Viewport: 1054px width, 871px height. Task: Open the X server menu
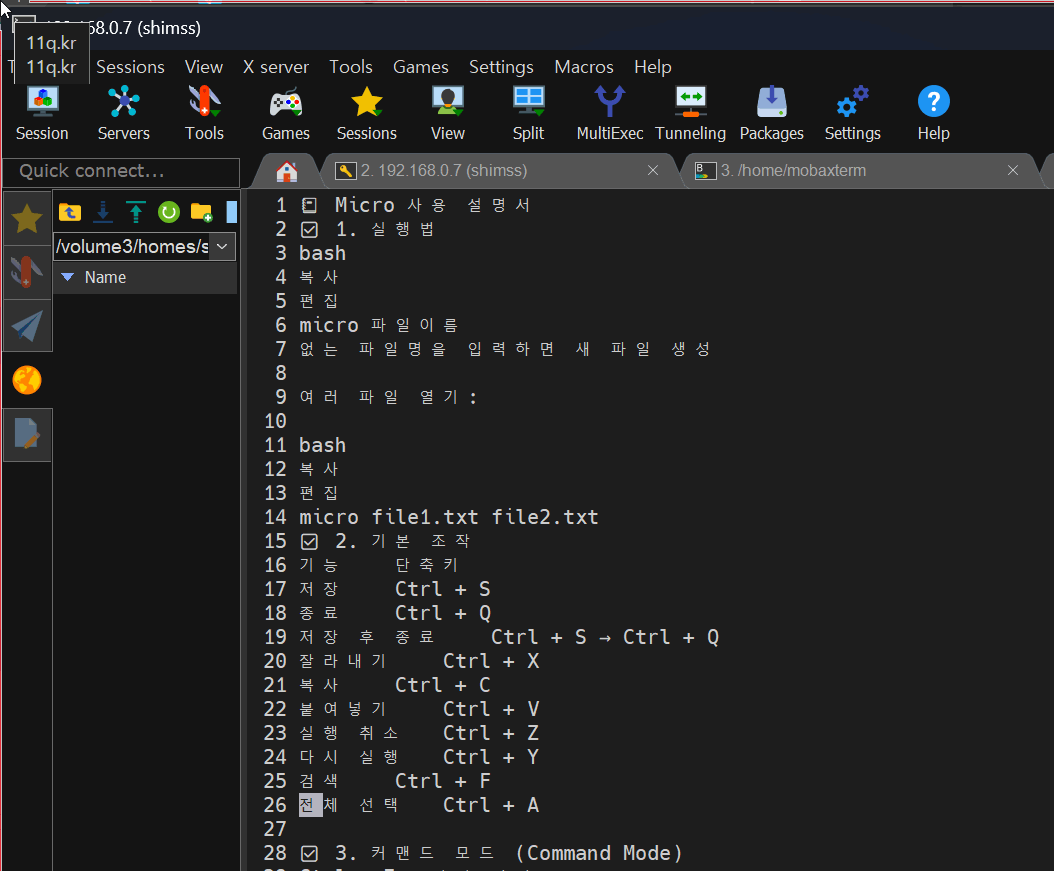pos(276,67)
